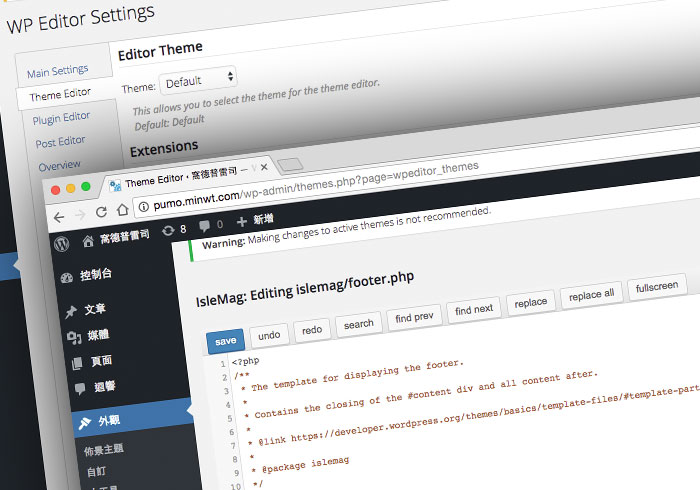
Task: Click line 1 '<?php' in code editor
Action: click(245, 361)
